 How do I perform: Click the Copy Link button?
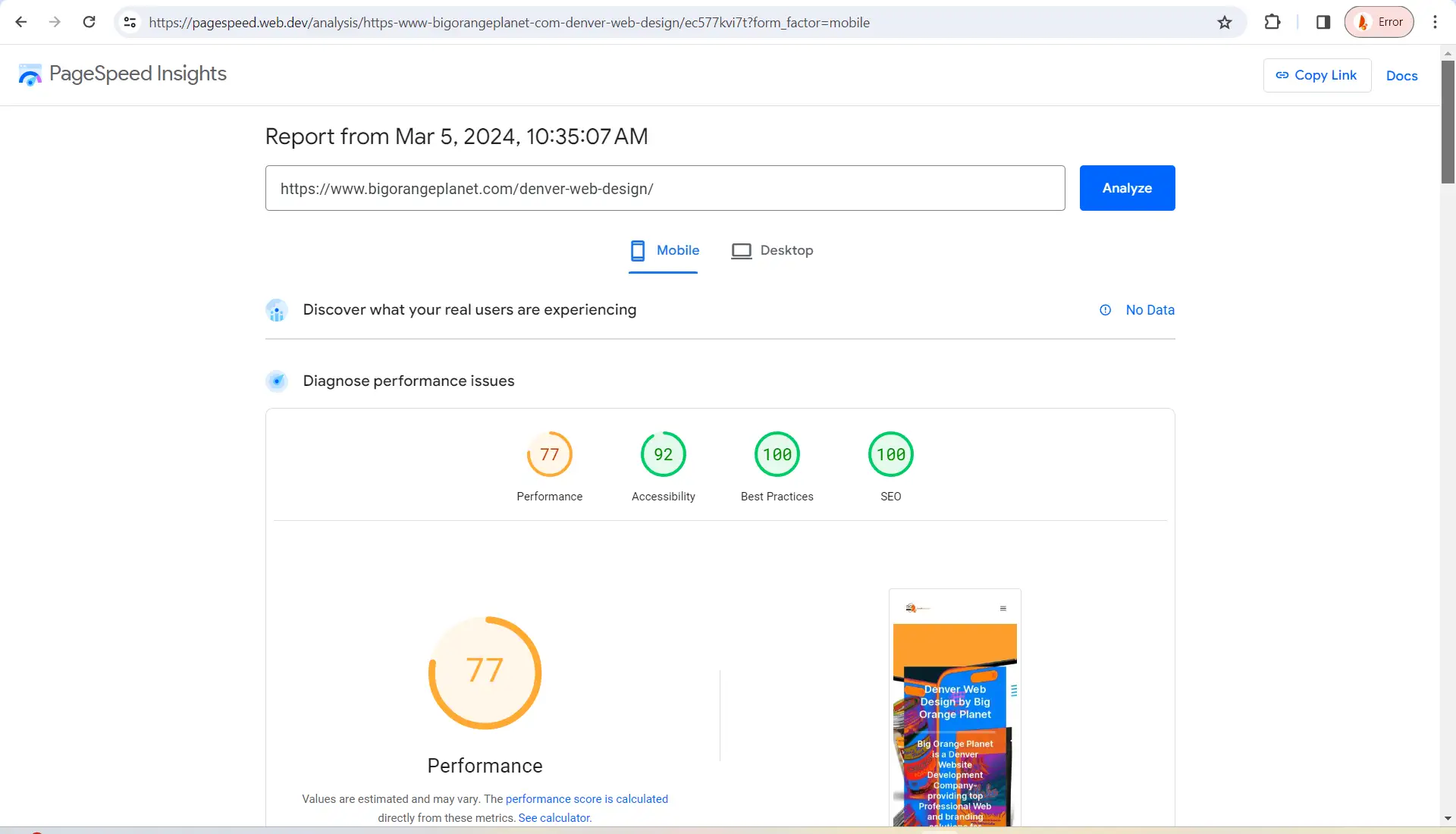click(x=1316, y=75)
